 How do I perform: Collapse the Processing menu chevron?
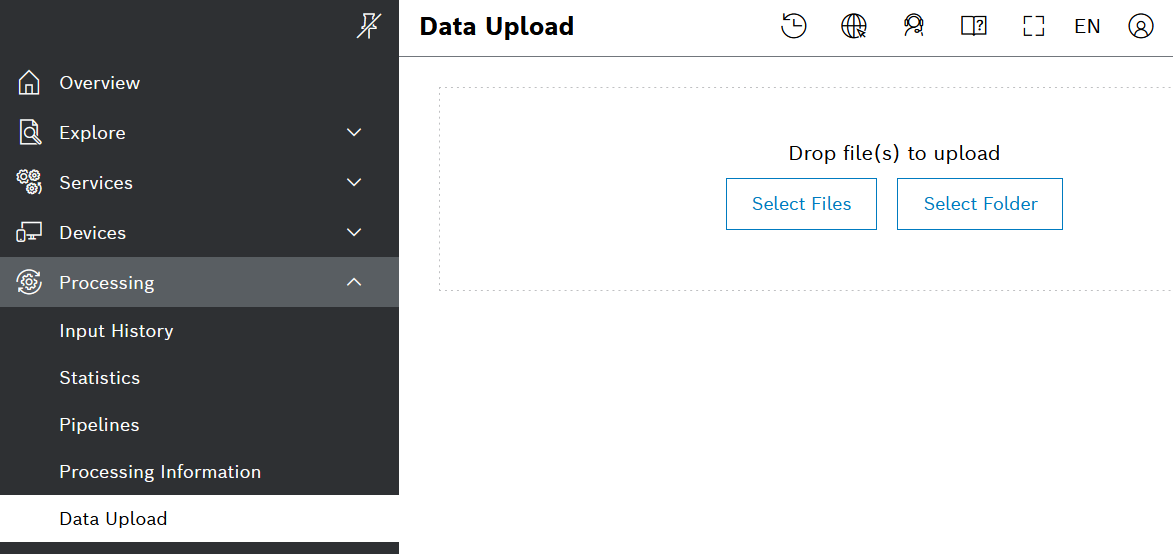(x=354, y=283)
